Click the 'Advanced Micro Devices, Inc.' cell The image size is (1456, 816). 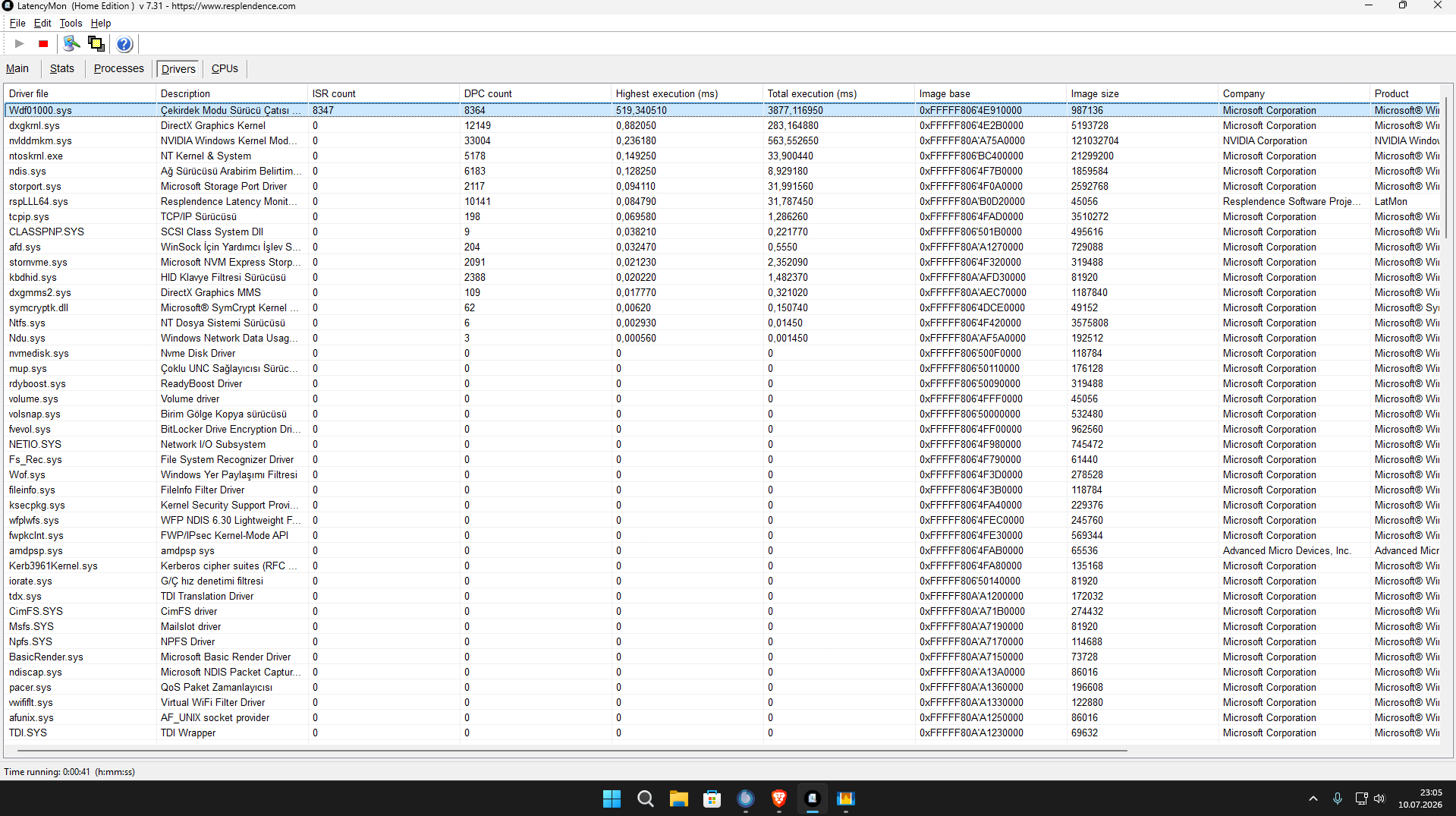(1287, 550)
